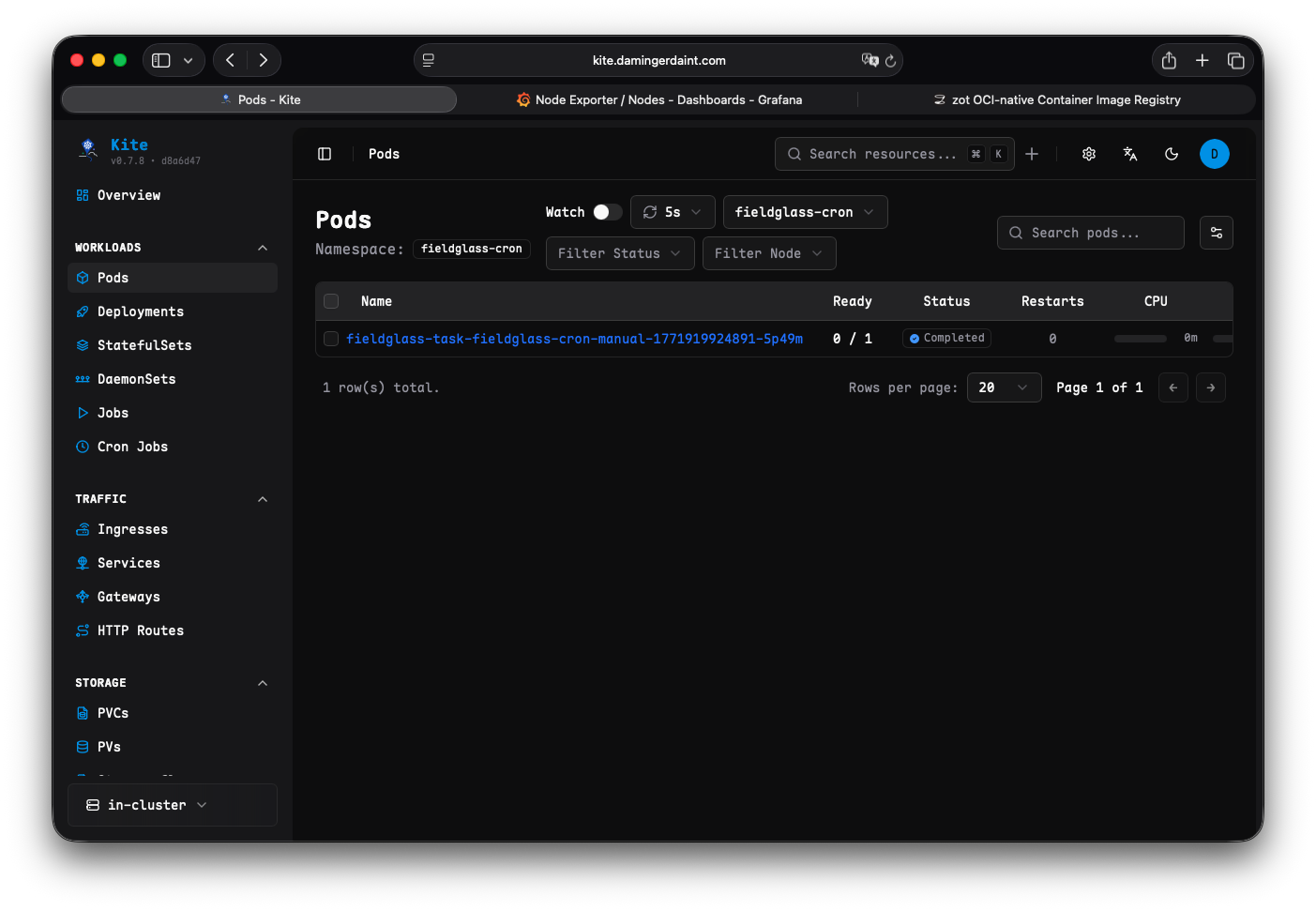The height and width of the screenshot is (911, 1316).
Task: Enable the Watch toggle switch
Action: 607,212
